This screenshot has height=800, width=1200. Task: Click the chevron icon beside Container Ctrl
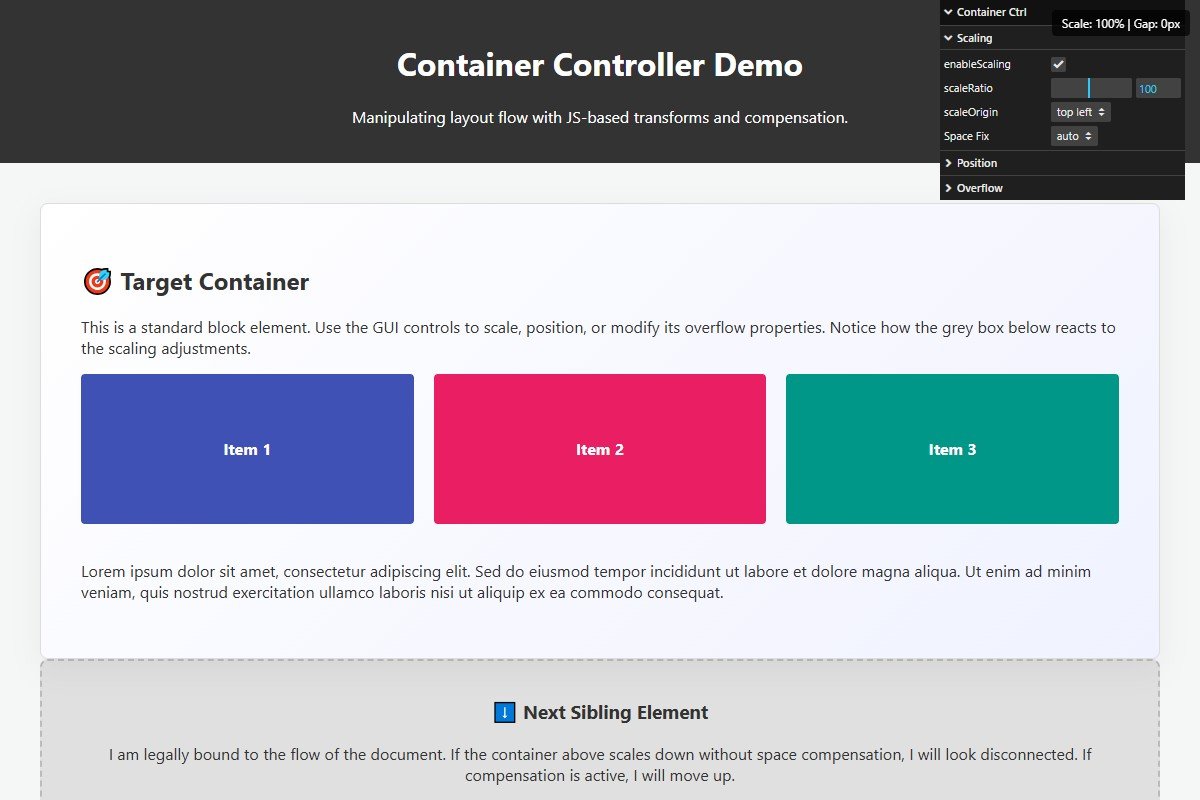(x=948, y=12)
